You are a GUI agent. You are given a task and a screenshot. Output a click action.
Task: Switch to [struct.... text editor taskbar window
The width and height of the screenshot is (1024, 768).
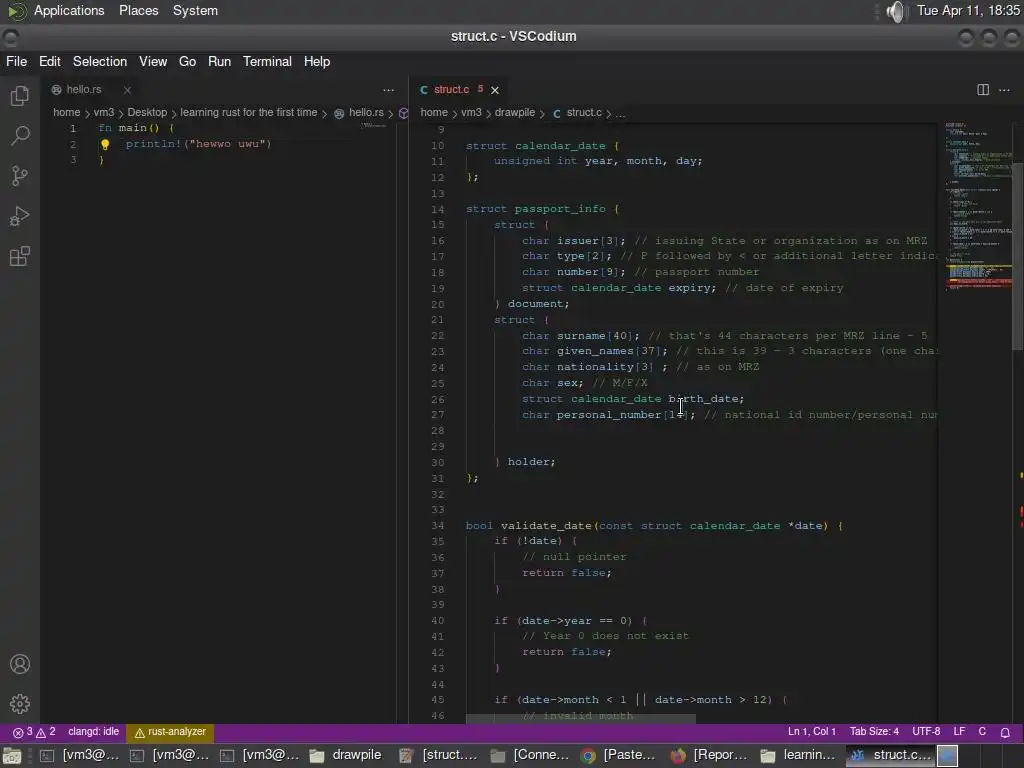[438, 756]
